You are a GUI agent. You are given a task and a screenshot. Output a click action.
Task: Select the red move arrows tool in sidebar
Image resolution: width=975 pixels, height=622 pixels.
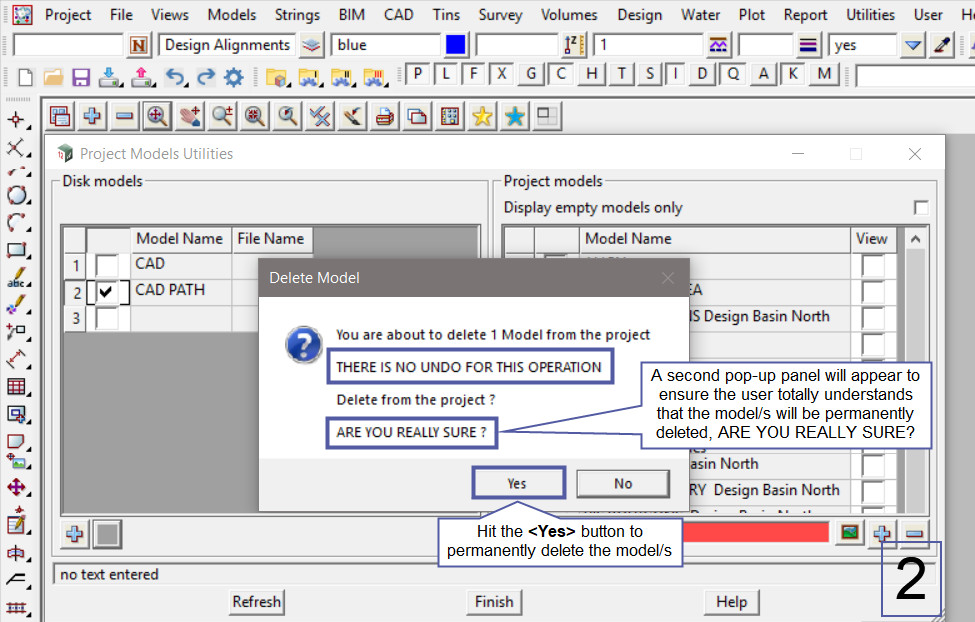[x=17, y=486]
